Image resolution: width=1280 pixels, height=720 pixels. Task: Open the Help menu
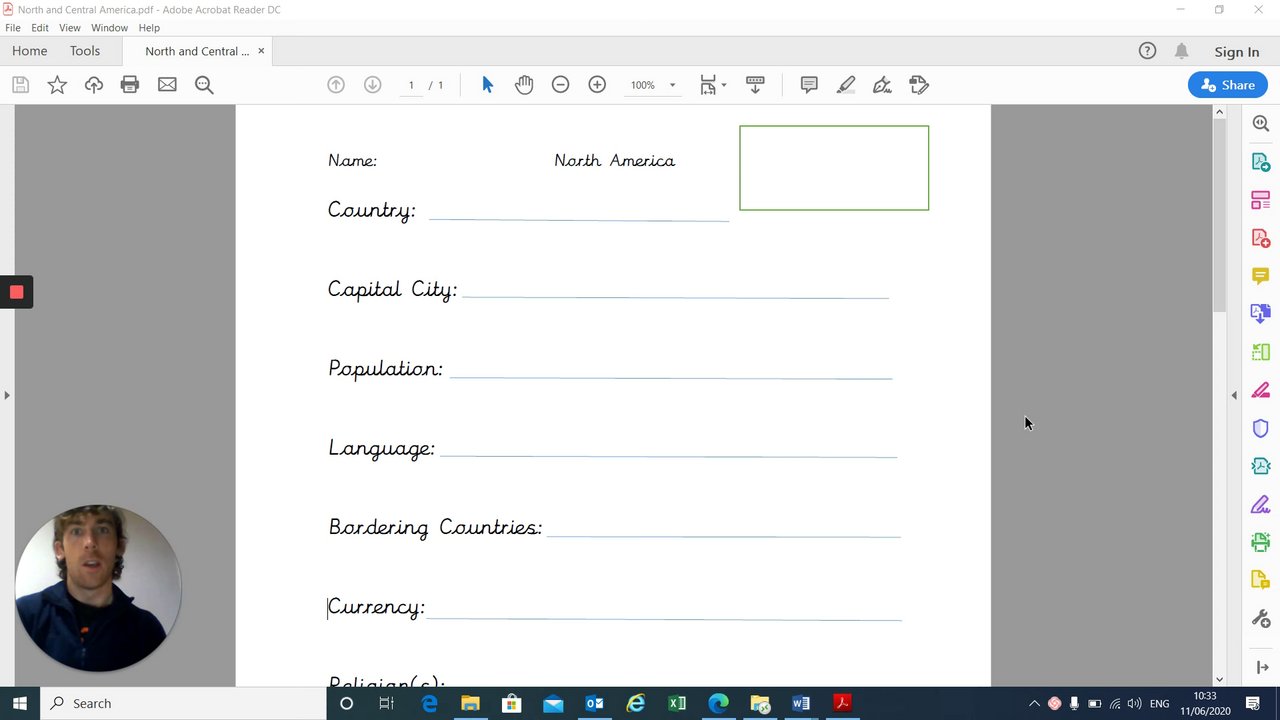pyautogui.click(x=149, y=28)
